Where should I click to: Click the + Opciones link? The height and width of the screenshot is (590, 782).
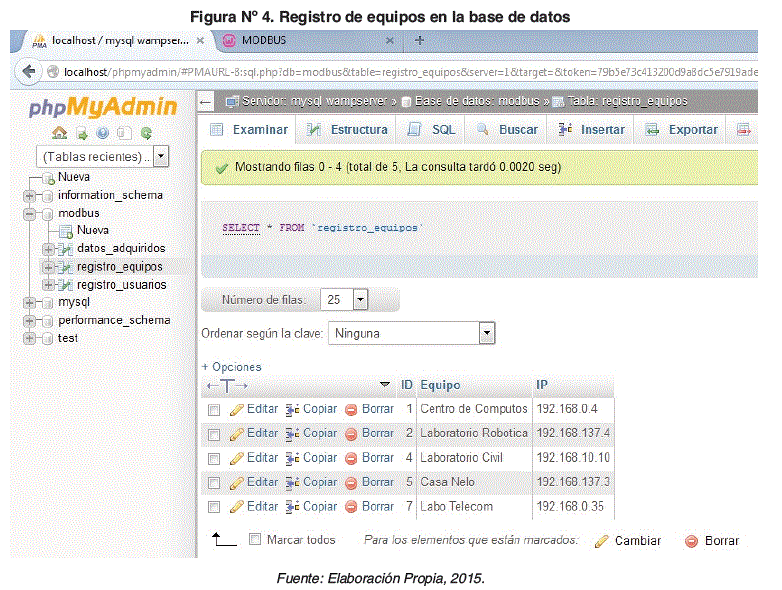(x=231, y=367)
